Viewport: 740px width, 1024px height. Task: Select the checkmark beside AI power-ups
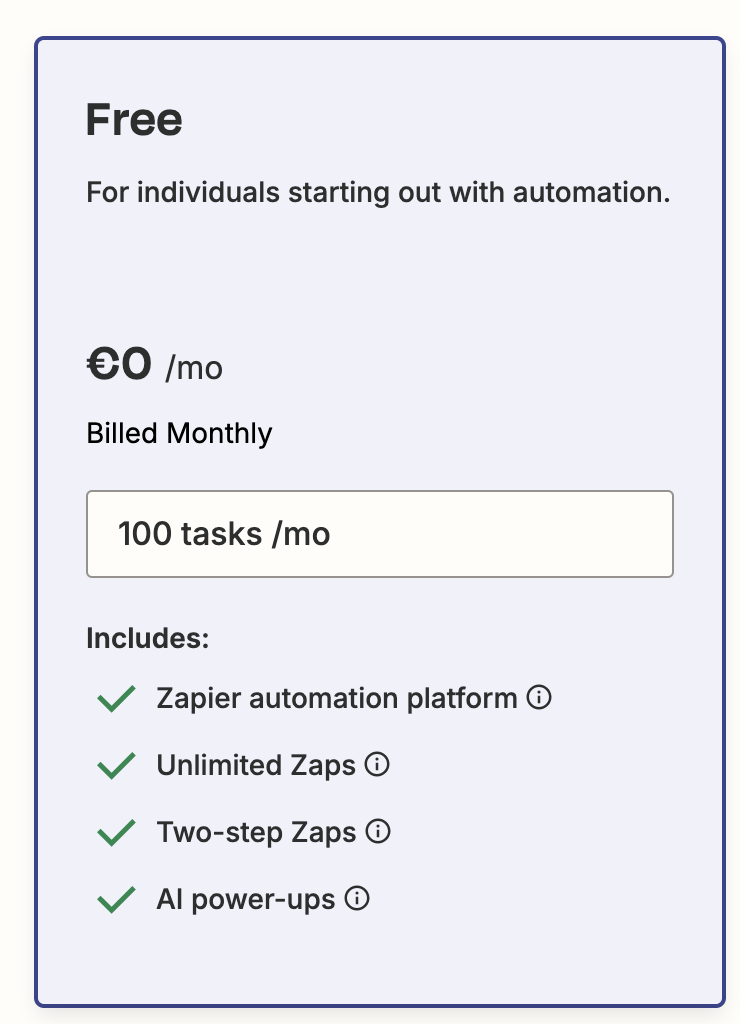(x=115, y=898)
